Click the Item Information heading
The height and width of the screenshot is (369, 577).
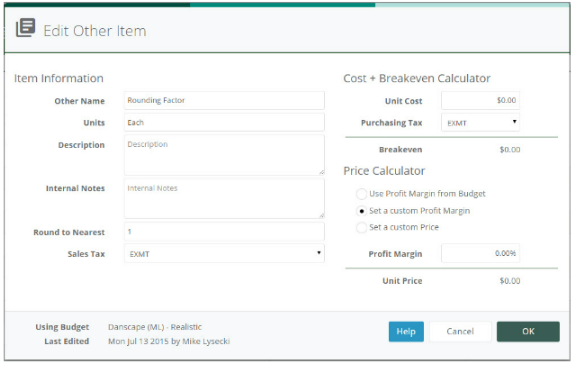tap(59, 78)
